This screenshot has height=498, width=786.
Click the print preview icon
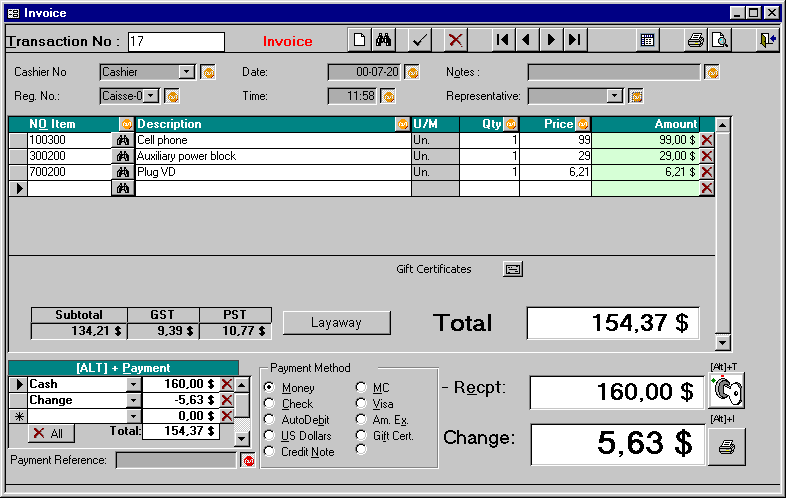(719, 40)
